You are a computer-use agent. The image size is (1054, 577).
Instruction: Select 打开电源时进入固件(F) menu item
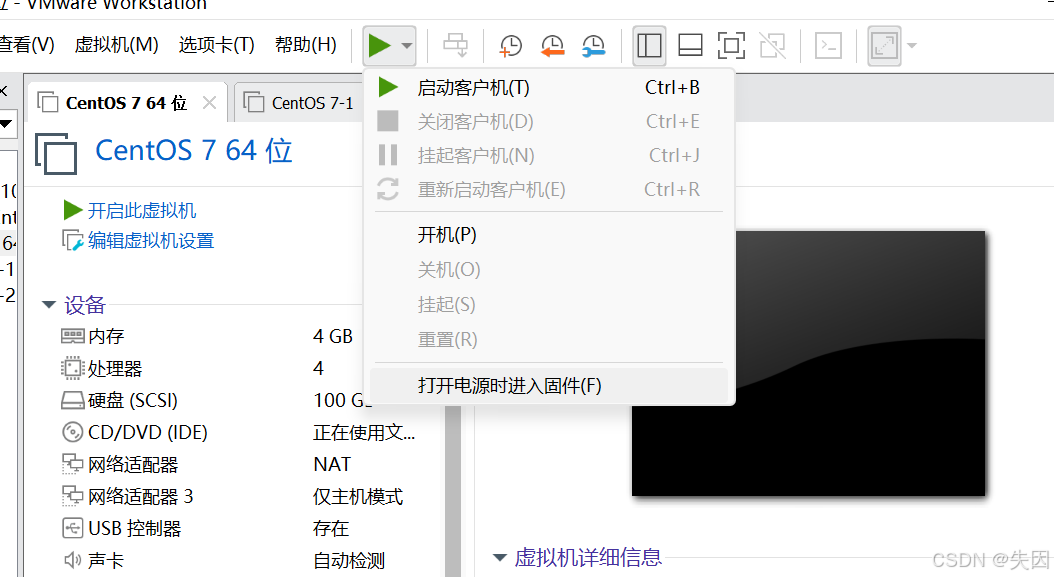[x=548, y=385]
